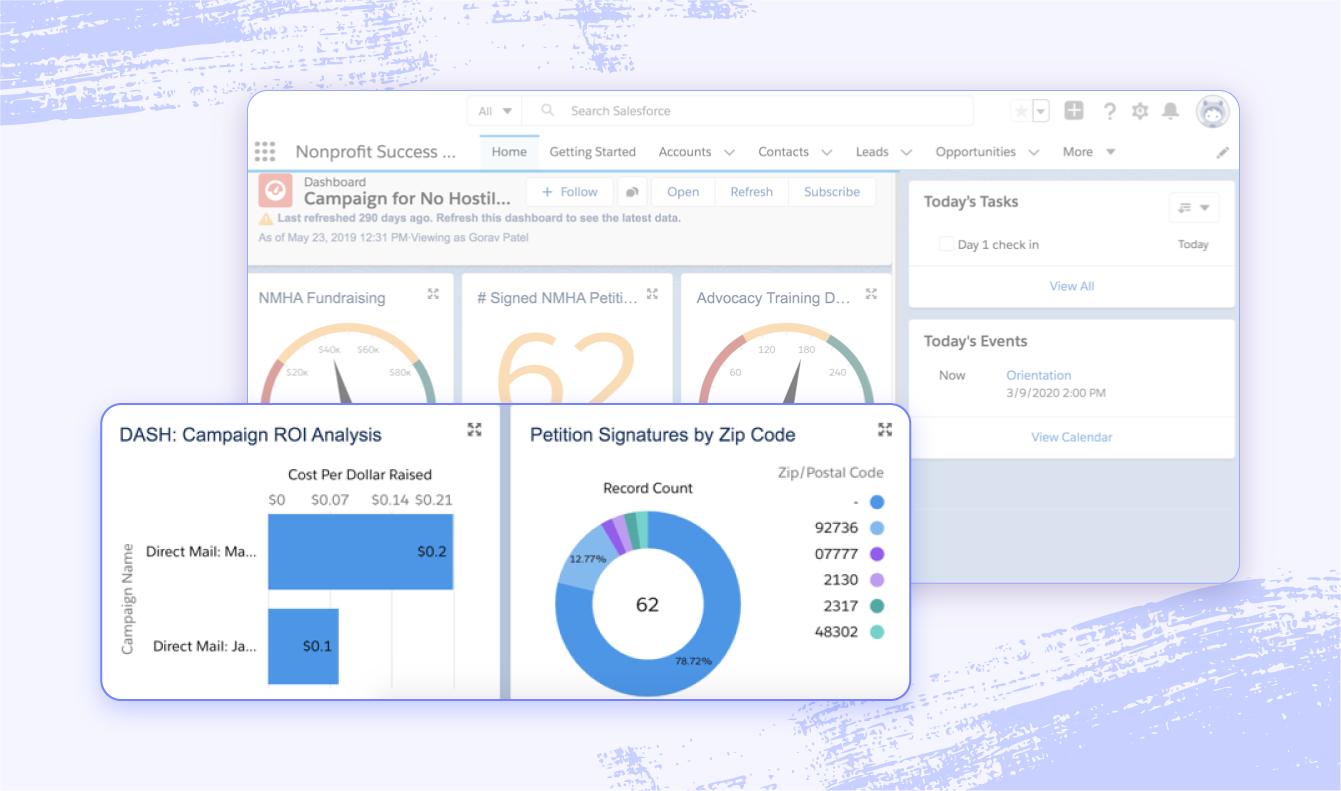
Task: Check the Day 1 check in checkbox
Action: tap(946, 244)
